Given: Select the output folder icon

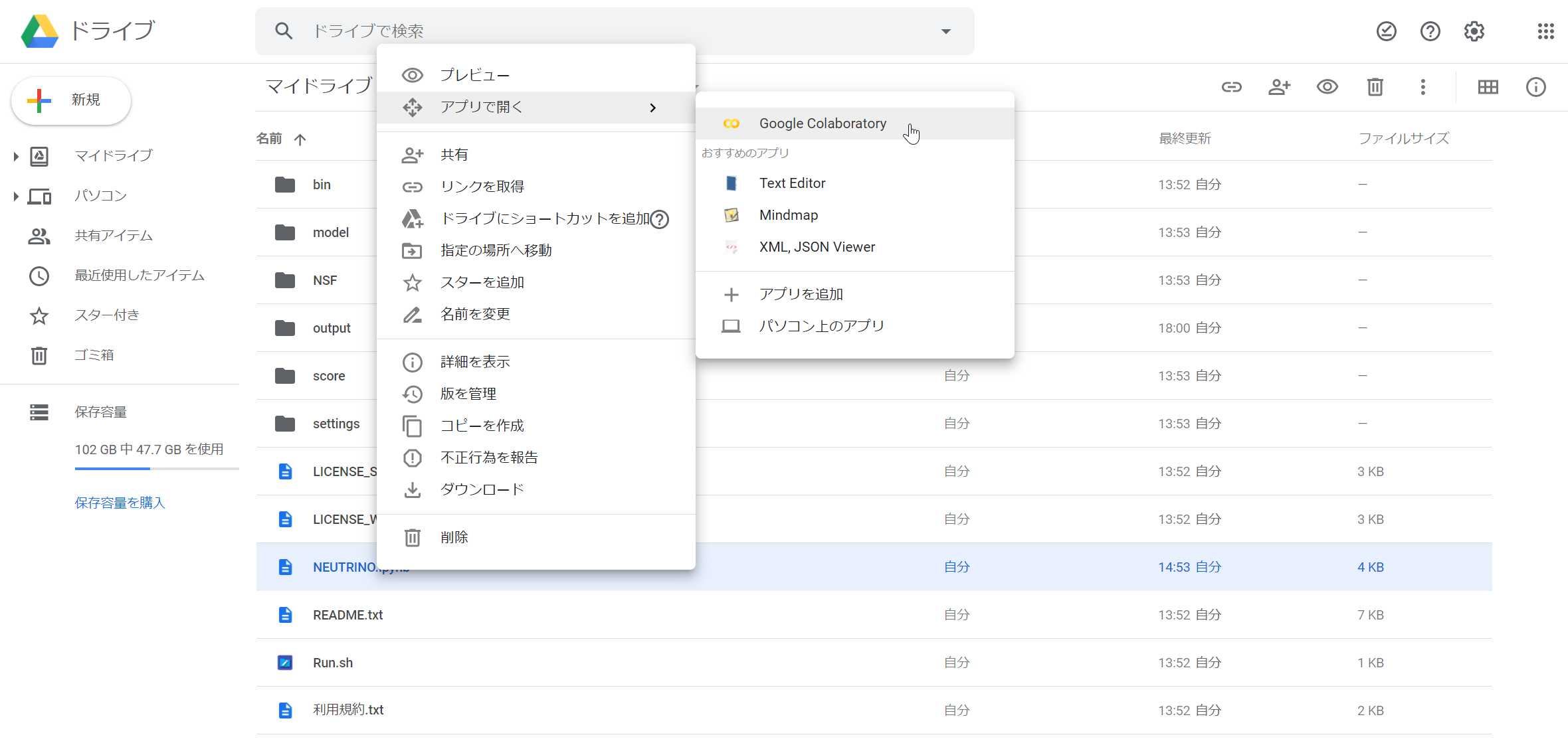Looking at the screenshot, I should [x=285, y=328].
